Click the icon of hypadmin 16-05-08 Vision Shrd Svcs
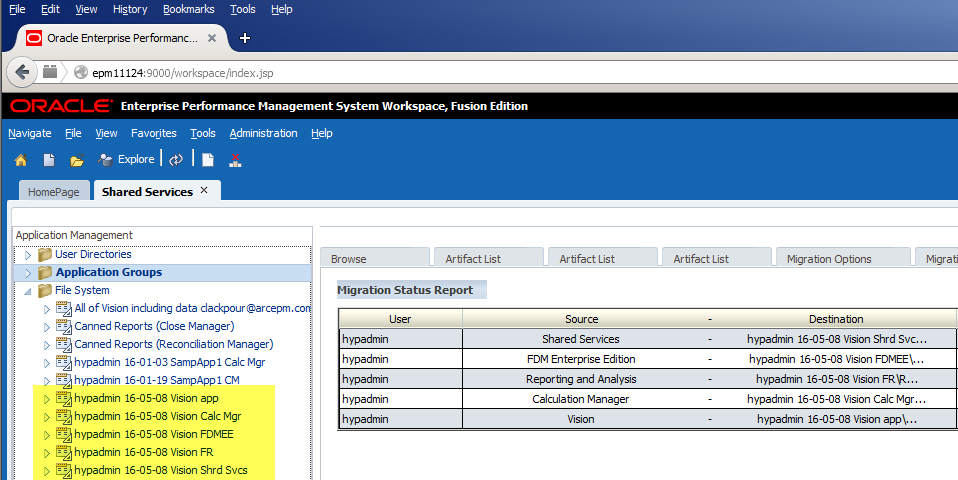 (64, 470)
